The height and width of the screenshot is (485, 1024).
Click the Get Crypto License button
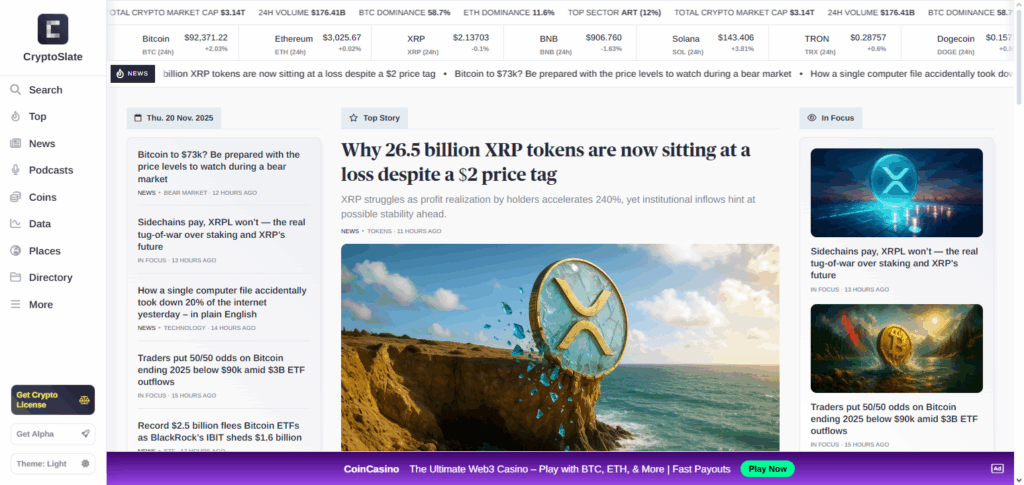point(53,399)
